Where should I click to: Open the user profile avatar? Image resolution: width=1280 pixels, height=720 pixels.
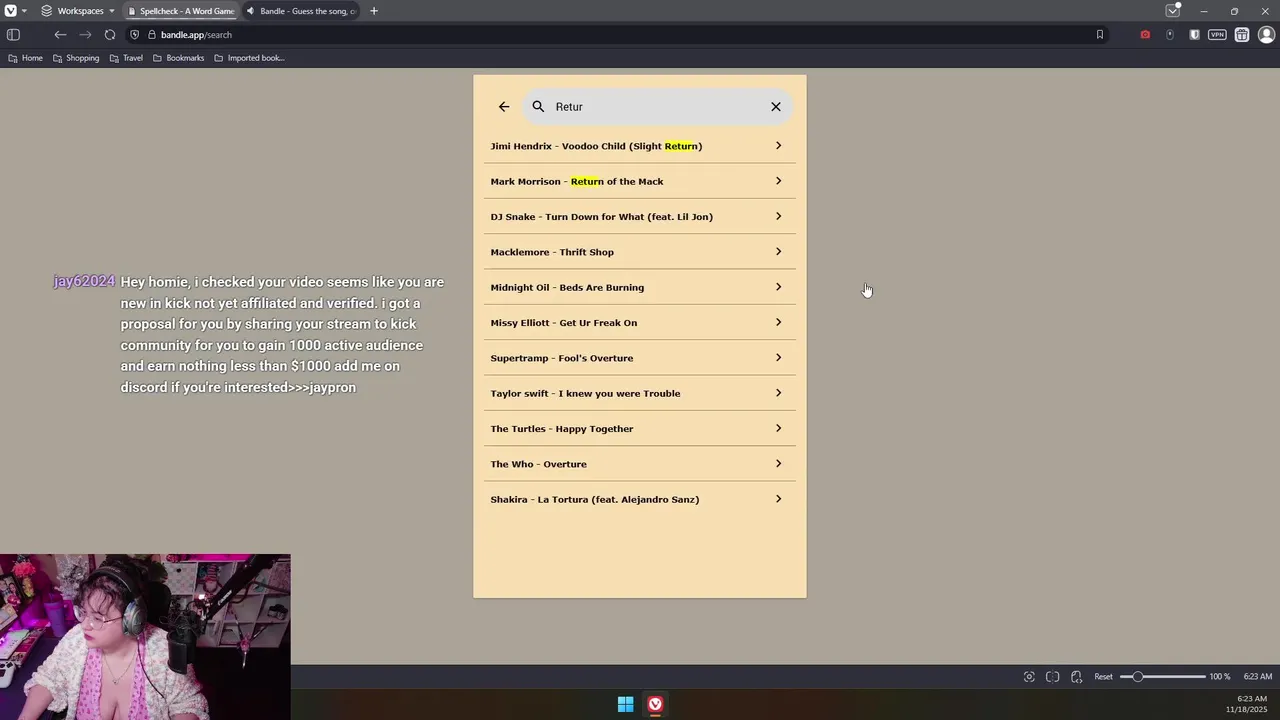click(x=1266, y=35)
